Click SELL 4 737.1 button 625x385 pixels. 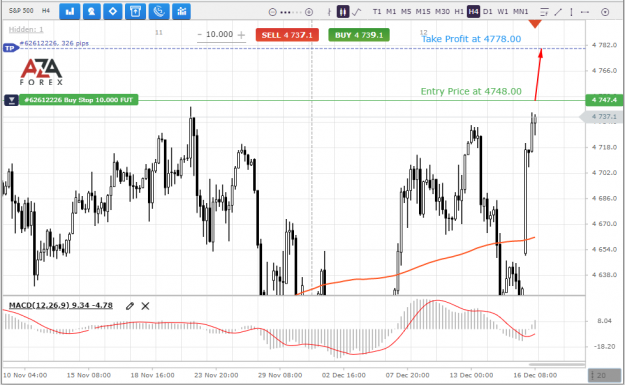pyautogui.click(x=287, y=35)
